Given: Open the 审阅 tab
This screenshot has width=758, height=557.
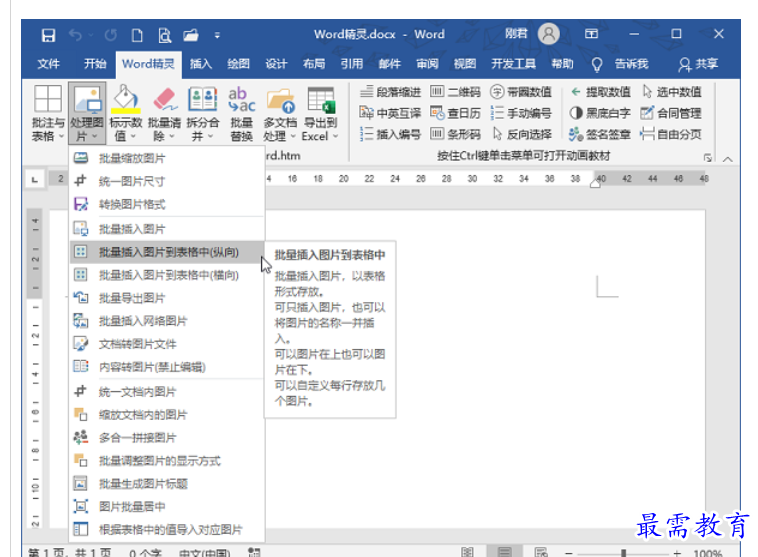Looking at the screenshot, I should coord(427,64).
